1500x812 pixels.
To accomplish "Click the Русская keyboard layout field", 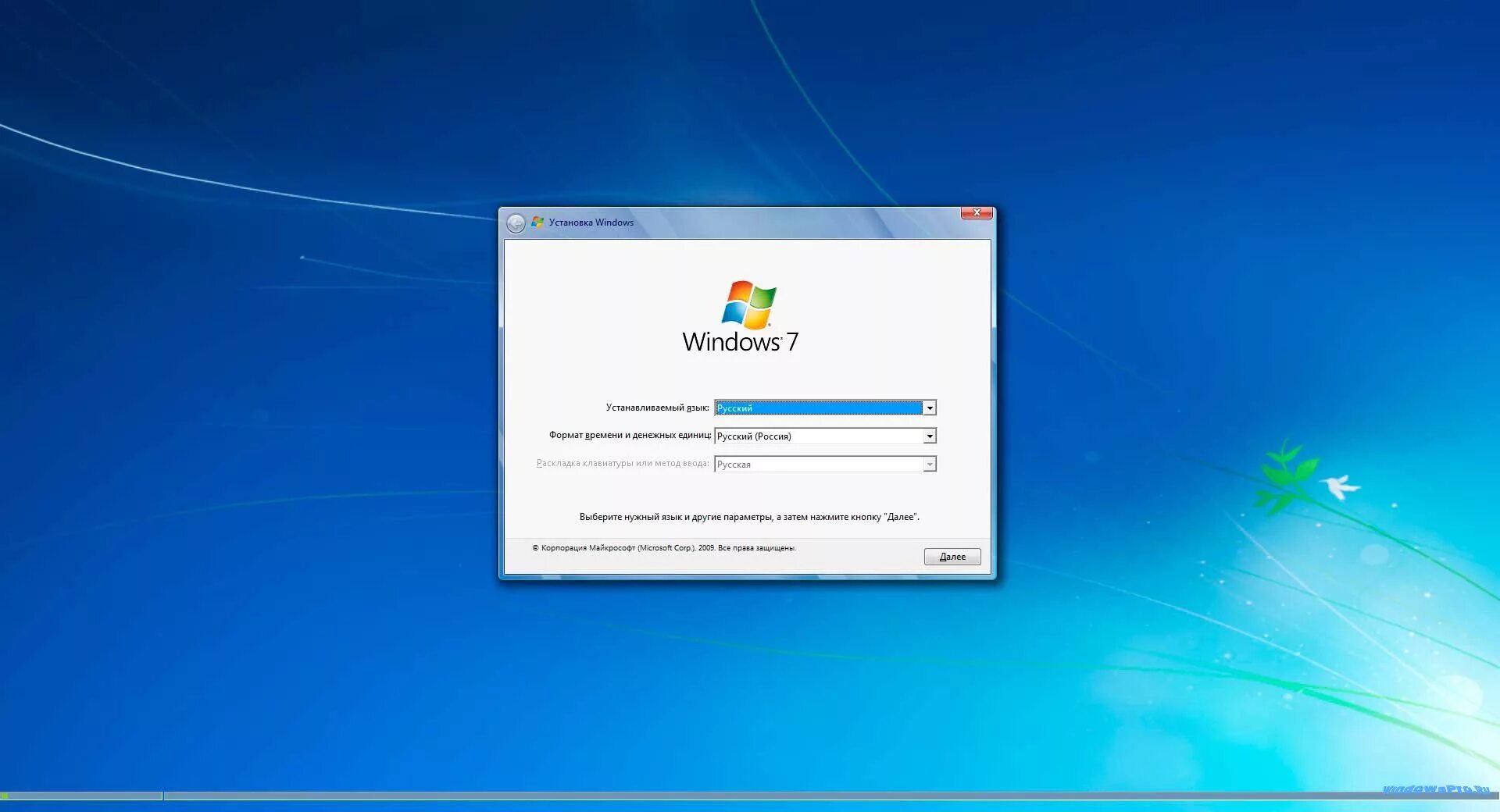I will click(819, 464).
